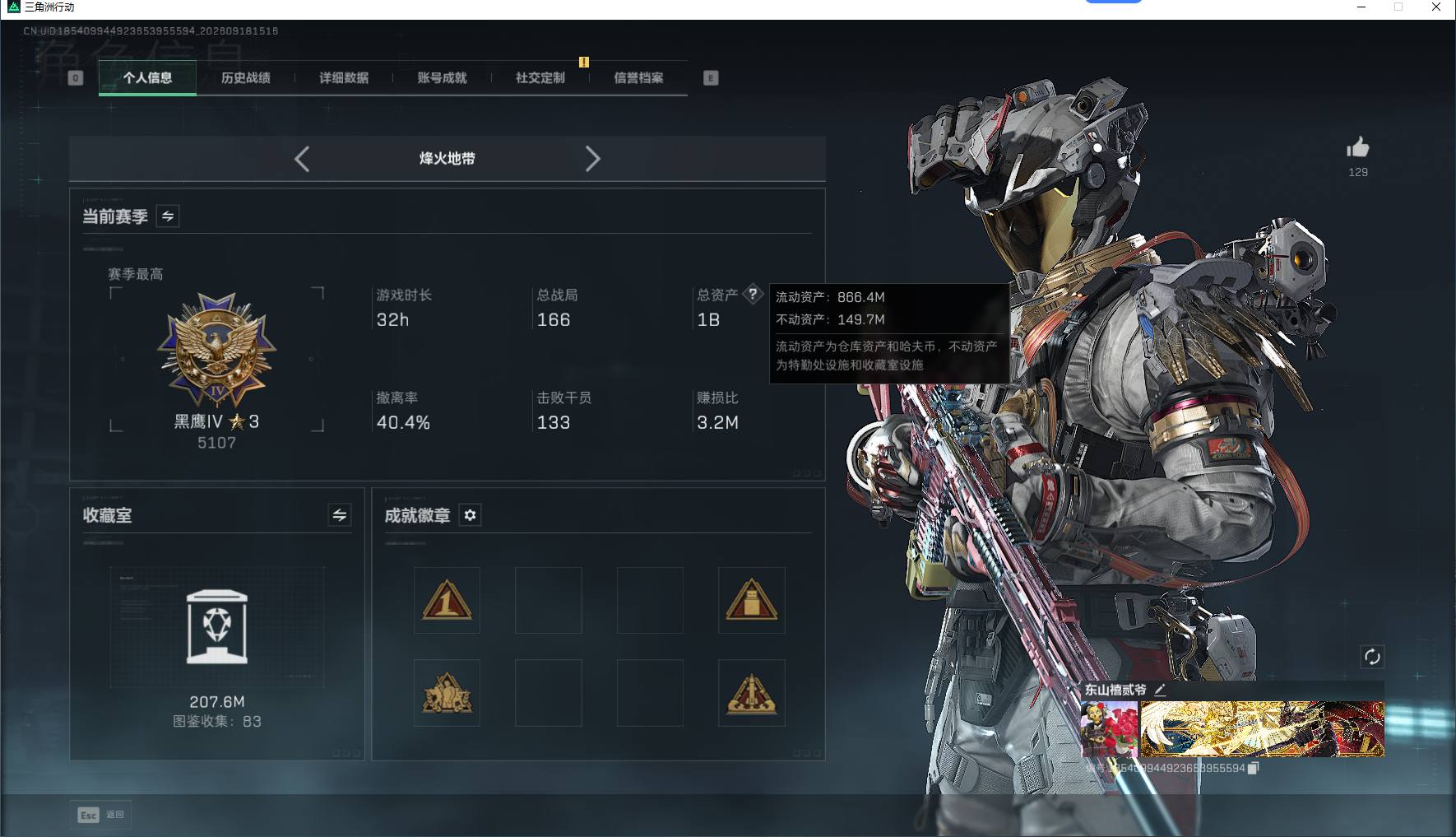Click the 三角洲行动 window title icon
This screenshot has width=1456, height=837.
click(14, 7)
